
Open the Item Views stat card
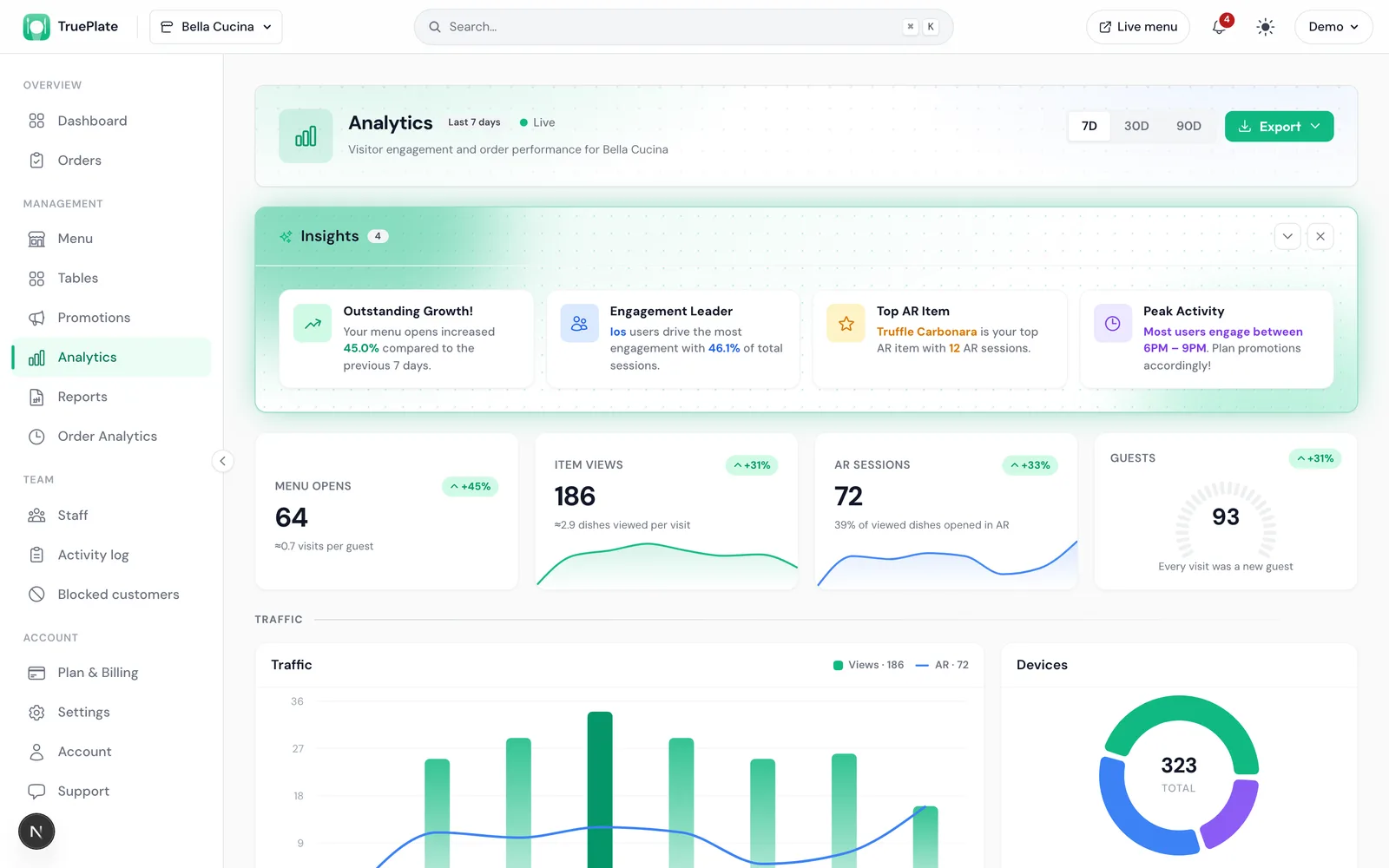click(x=667, y=512)
